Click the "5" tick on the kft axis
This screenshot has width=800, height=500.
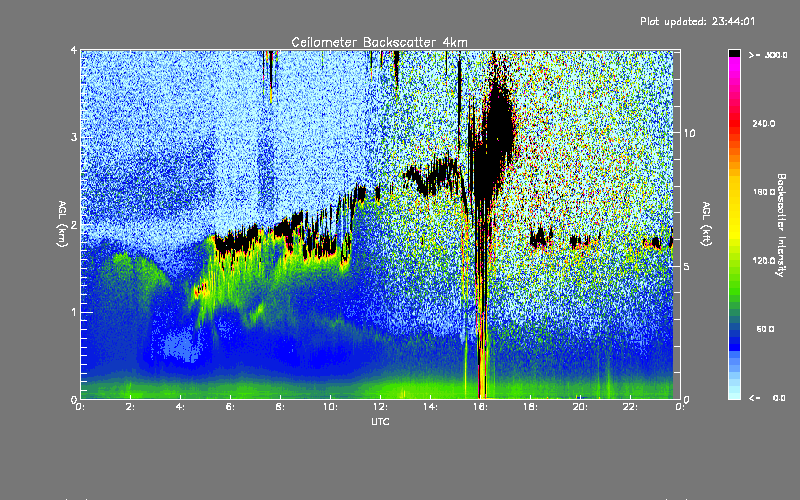point(687,266)
